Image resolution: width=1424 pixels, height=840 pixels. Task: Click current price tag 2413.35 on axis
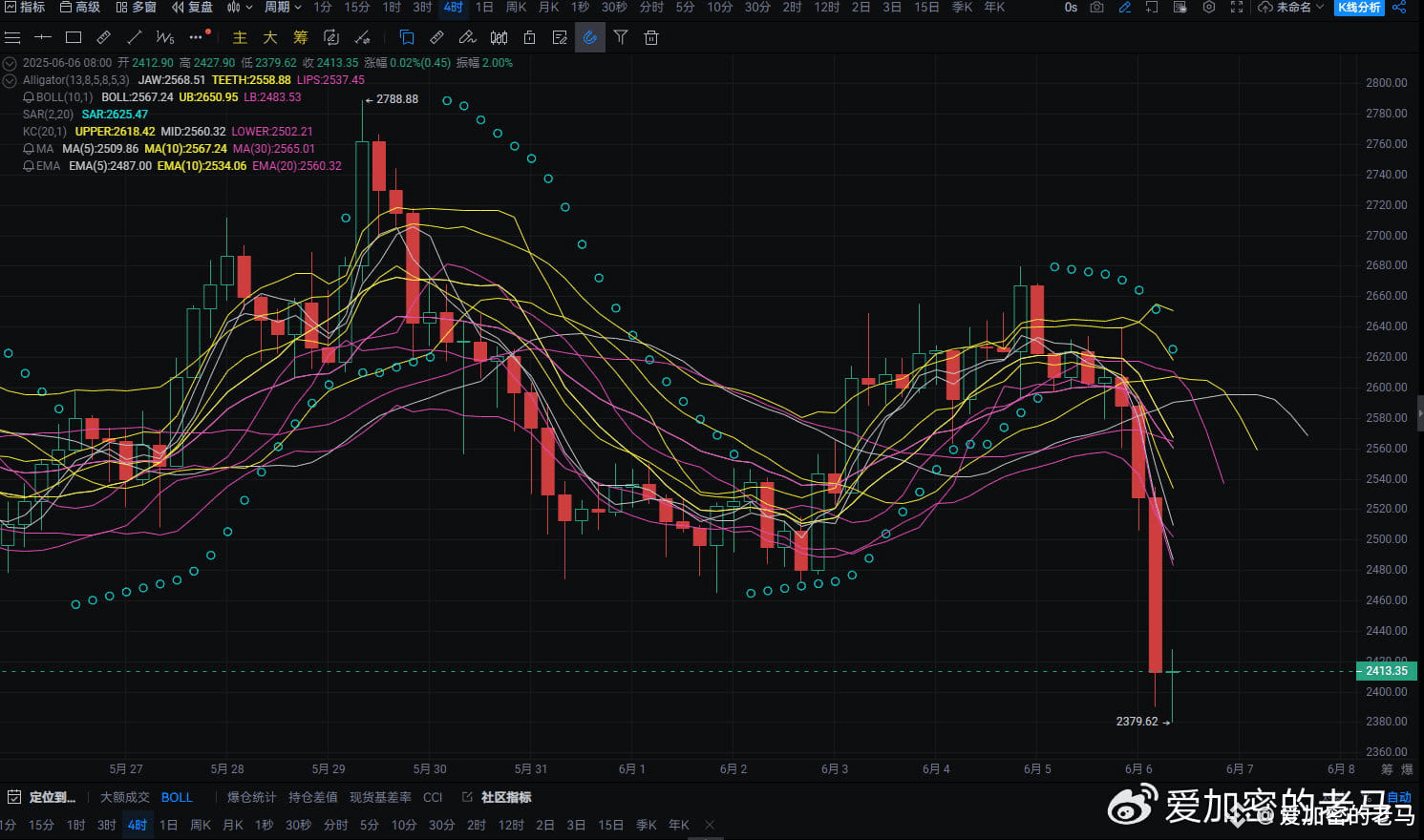pos(1386,671)
